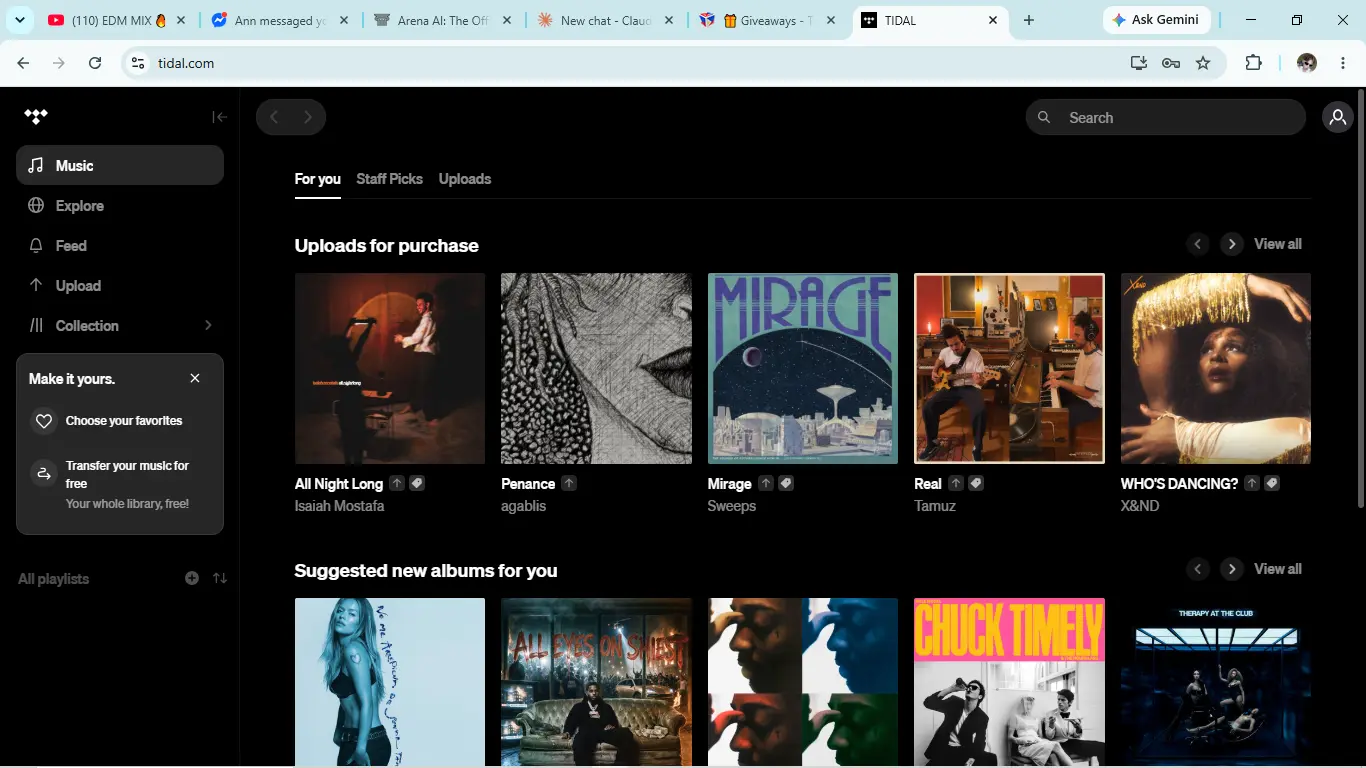Bookmark this page with the star

[1203, 63]
